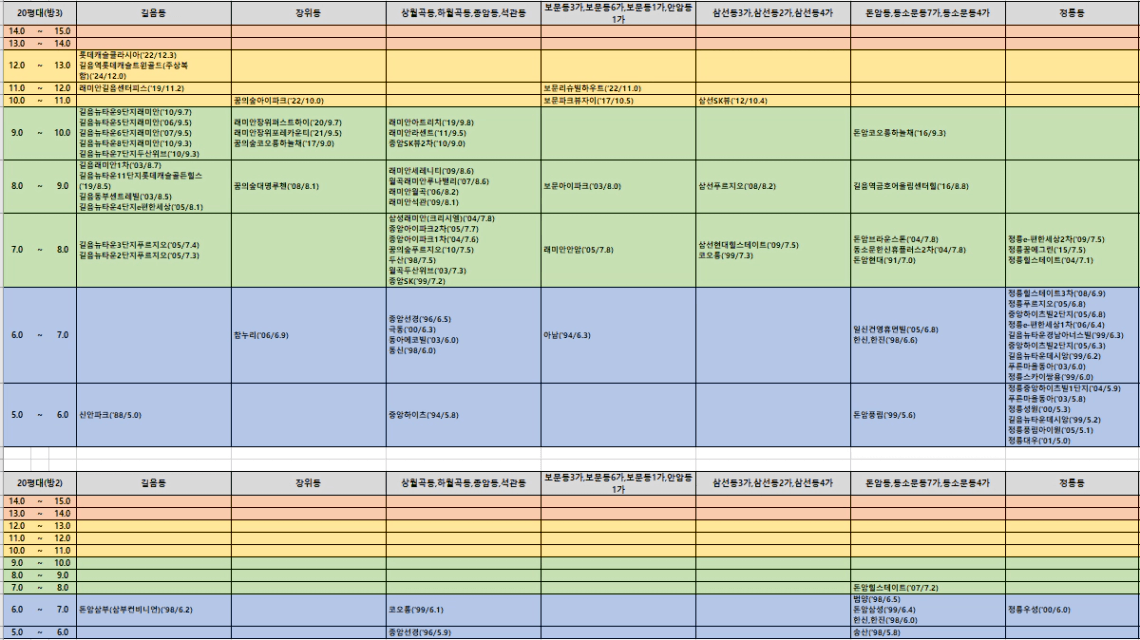1140x640 pixels.
Task: Select the cell listing 래미안세레니티('09/8.6)
Action: click(x=464, y=186)
